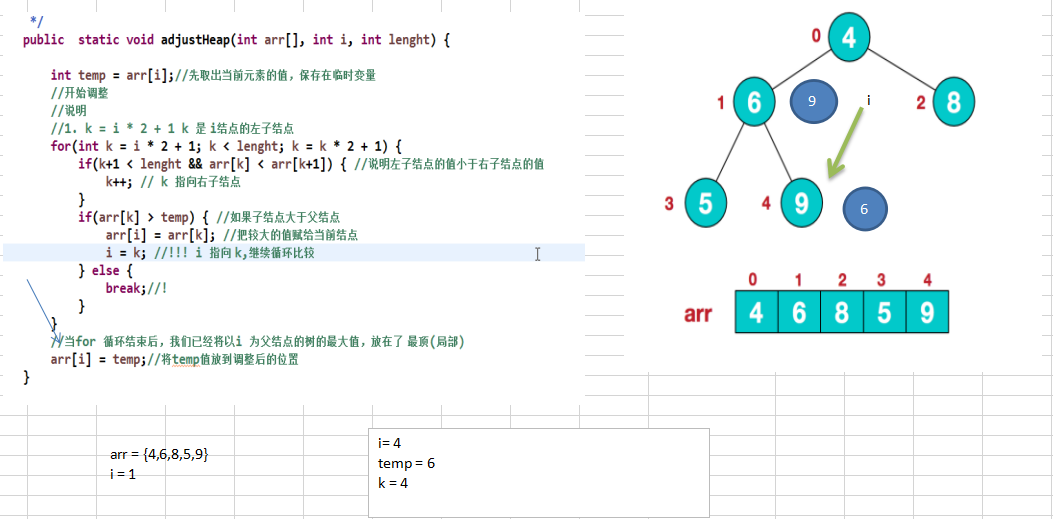Click the arr array cell containing 4
This screenshot has height=519, width=1053.
756,312
